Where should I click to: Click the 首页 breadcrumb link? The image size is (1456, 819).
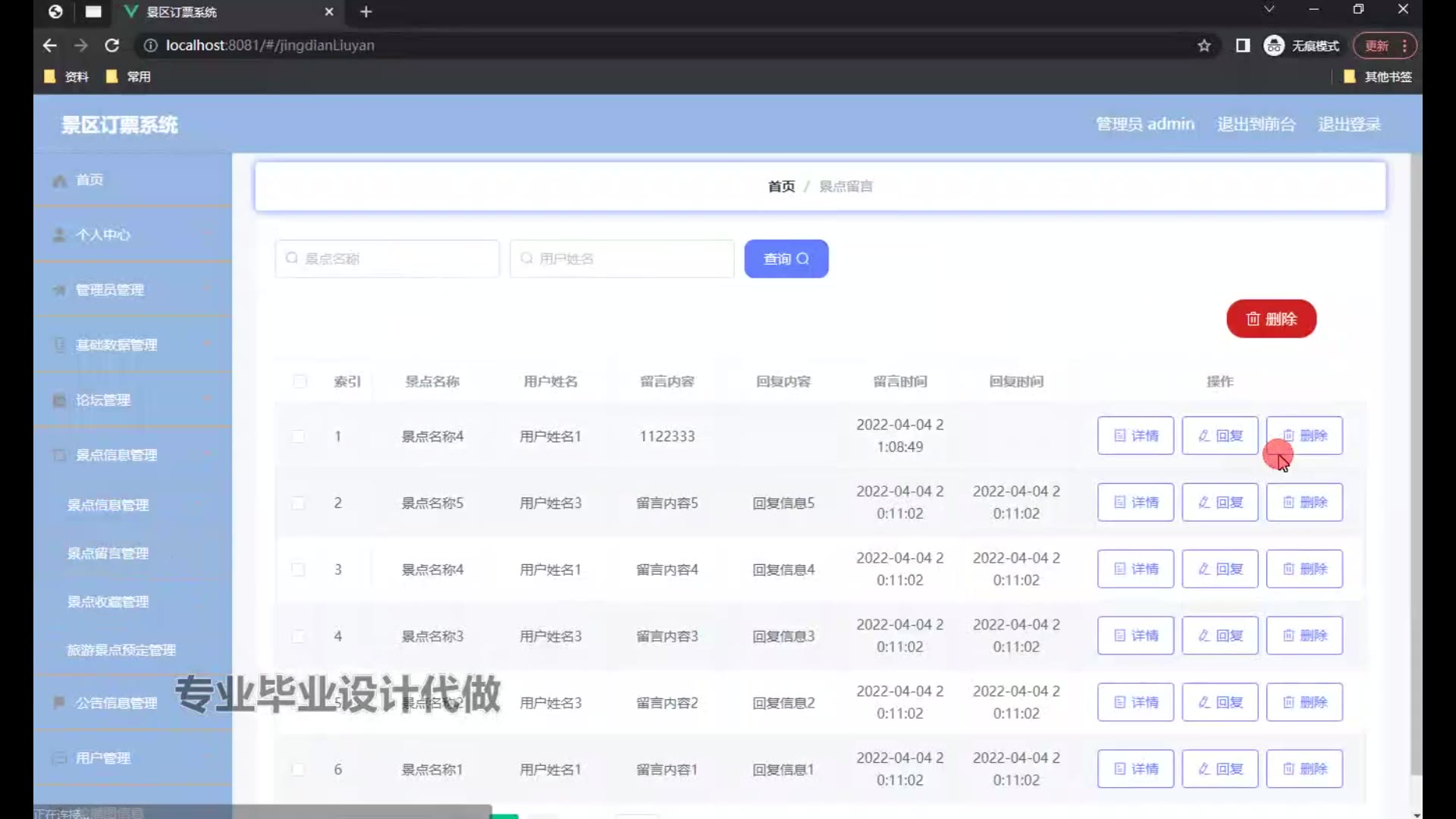(781, 187)
